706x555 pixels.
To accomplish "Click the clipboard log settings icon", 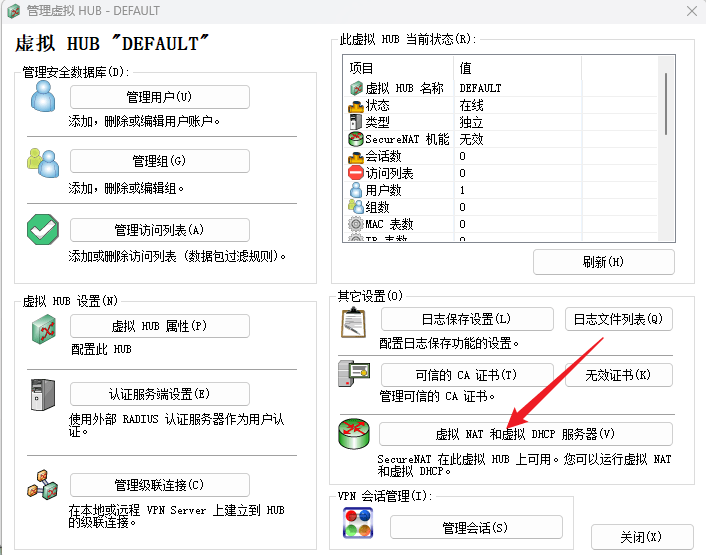I will click(355, 320).
